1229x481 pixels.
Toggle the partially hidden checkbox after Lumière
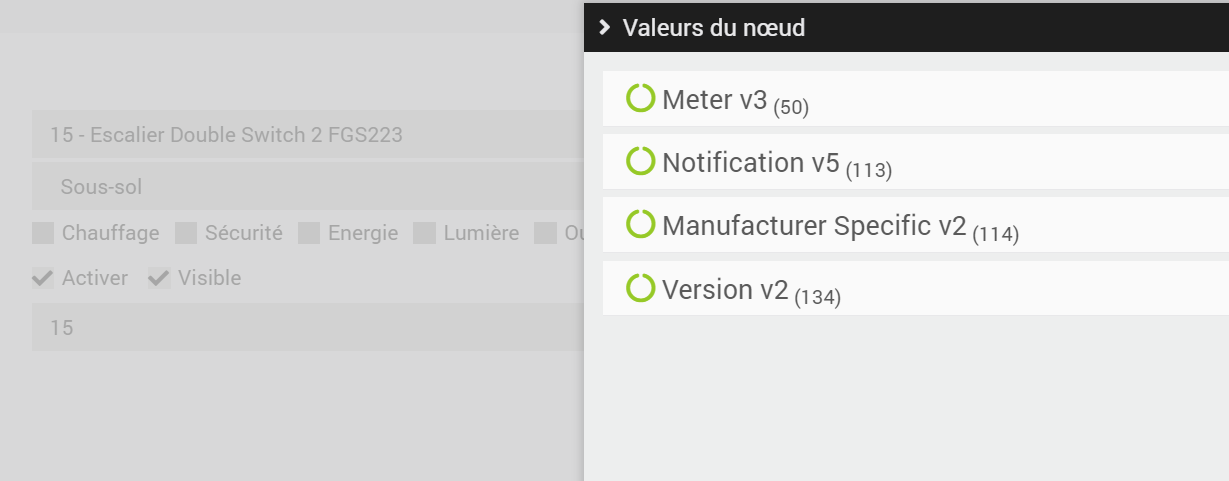click(545, 233)
